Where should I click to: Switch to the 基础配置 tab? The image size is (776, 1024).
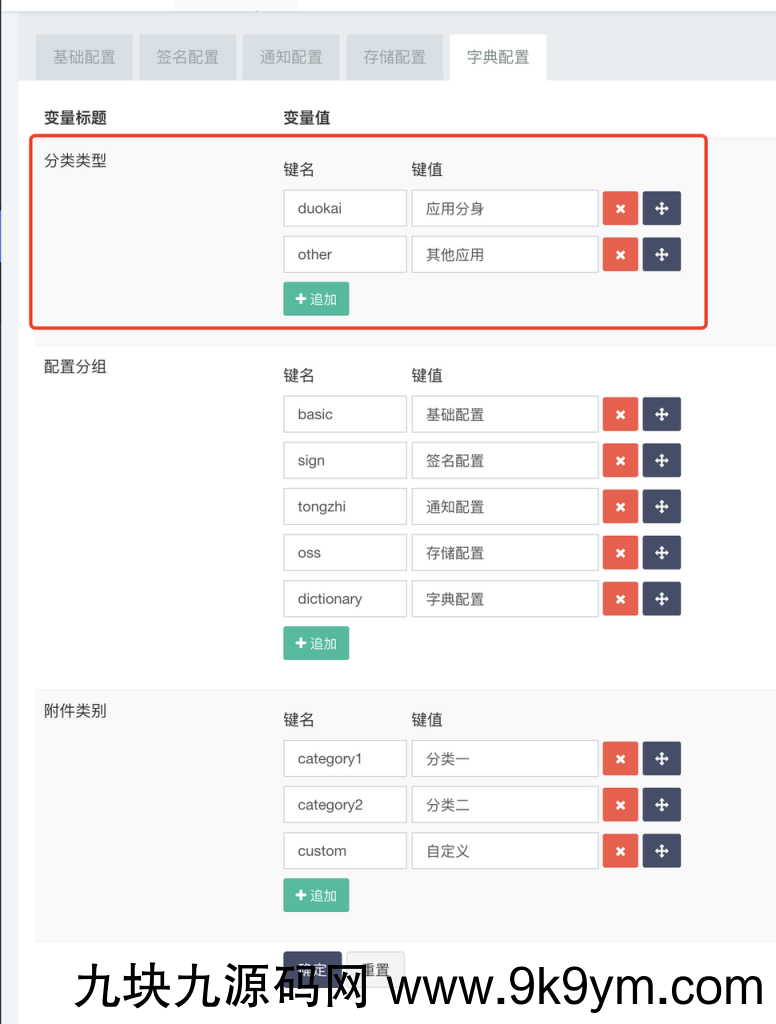tap(84, 57)
